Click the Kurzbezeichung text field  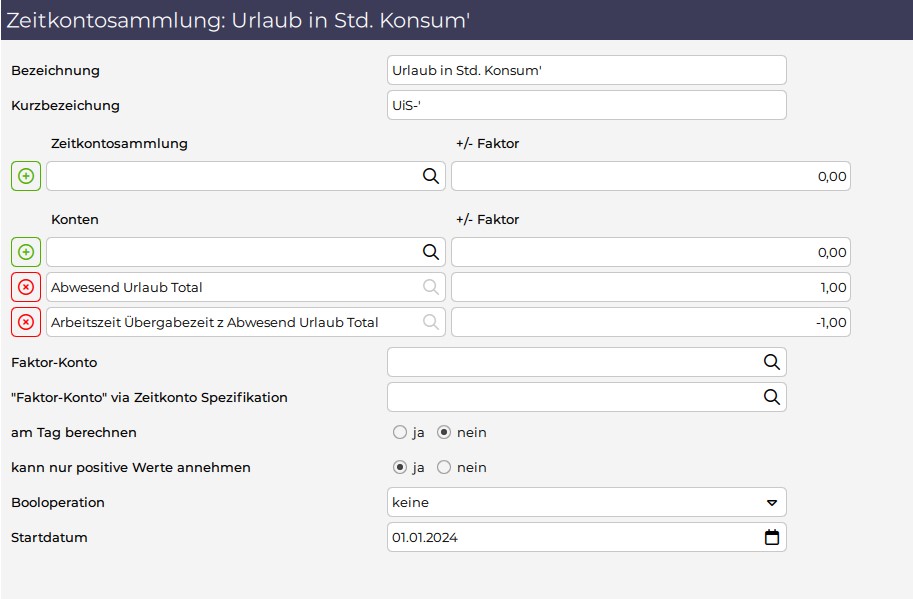pos(586,105)
